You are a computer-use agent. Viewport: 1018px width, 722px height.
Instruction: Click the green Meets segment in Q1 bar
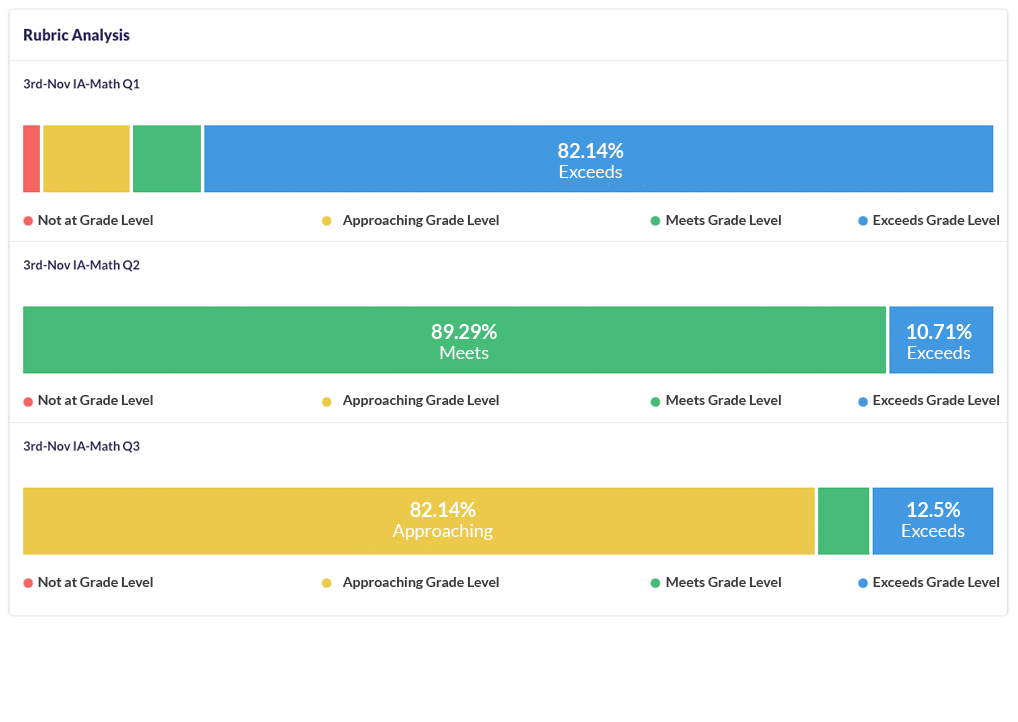(x=167, y=159)
